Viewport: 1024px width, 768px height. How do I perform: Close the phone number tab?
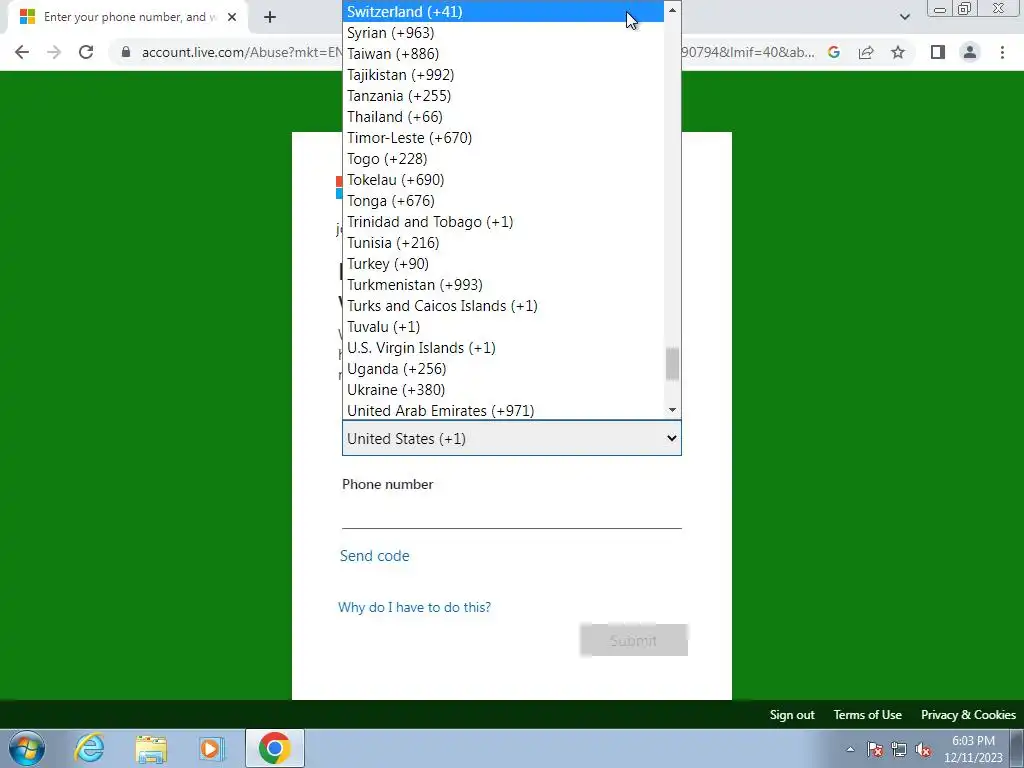pos(232,17)
